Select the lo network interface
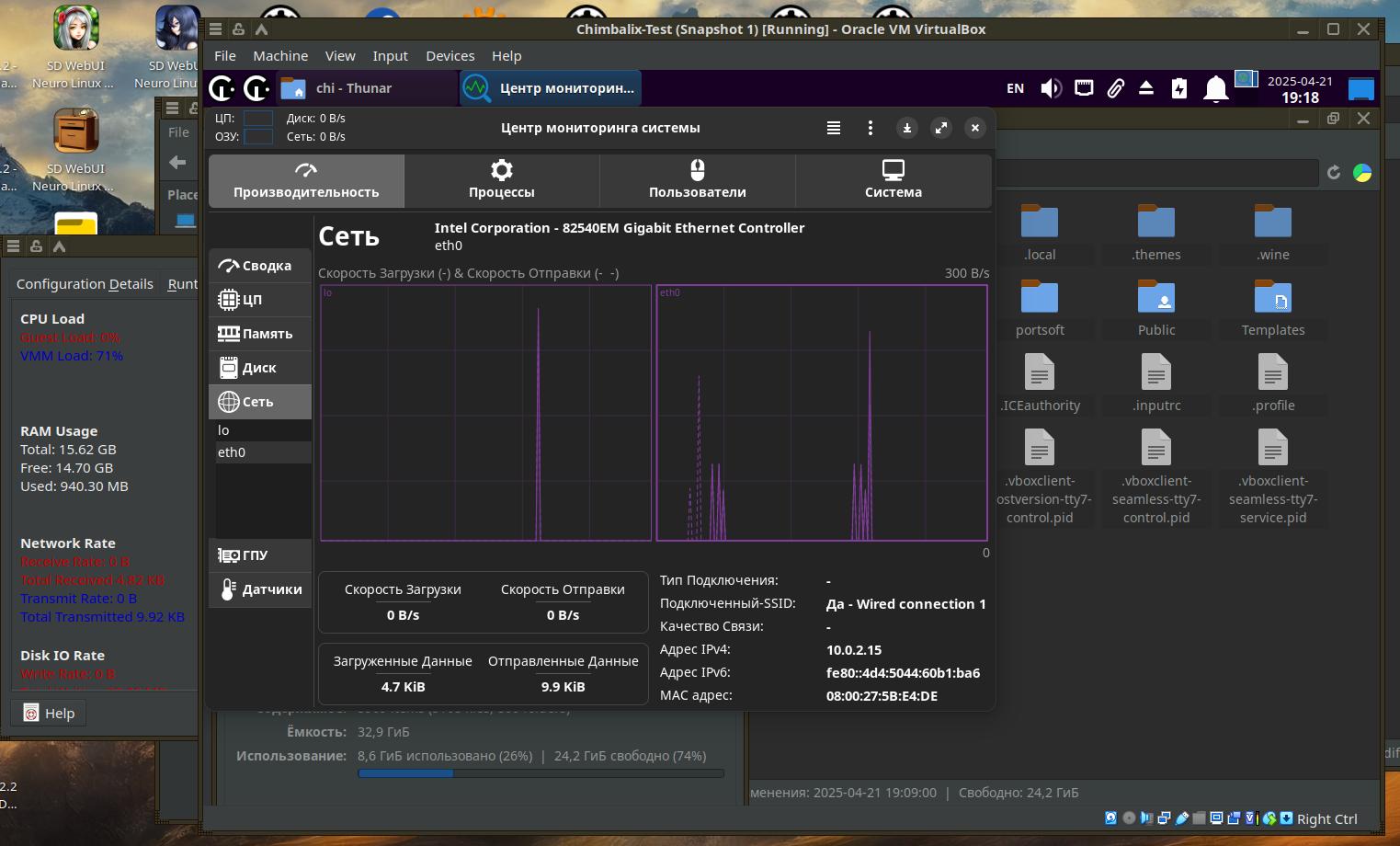The image size is (1400, 846). (224, 430)
